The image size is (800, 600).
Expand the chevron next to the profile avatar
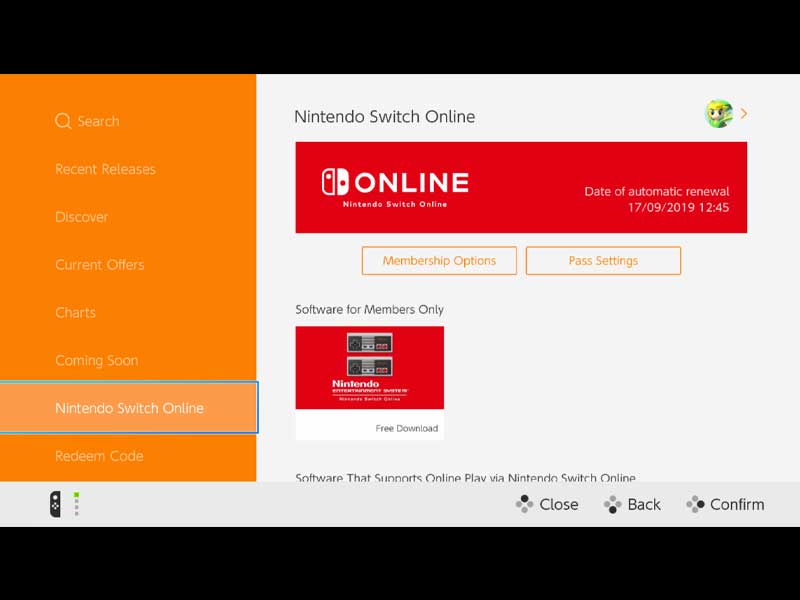click(x=744, y=114)
